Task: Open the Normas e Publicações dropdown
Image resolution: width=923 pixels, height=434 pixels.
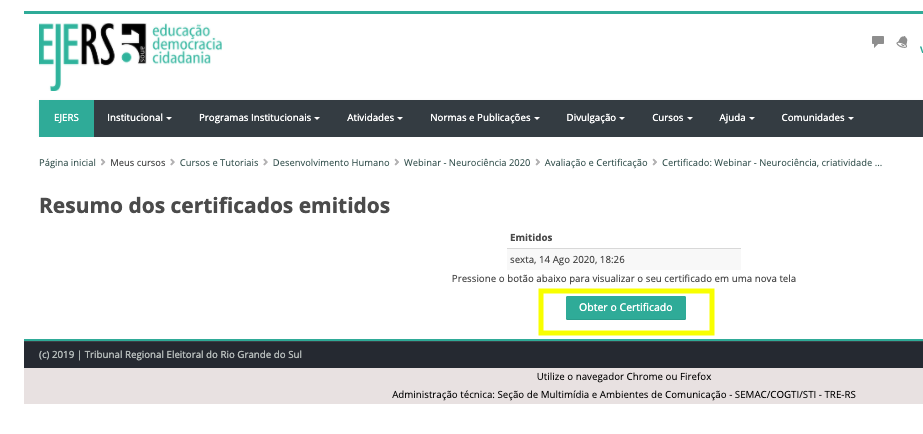Action: 485,118
